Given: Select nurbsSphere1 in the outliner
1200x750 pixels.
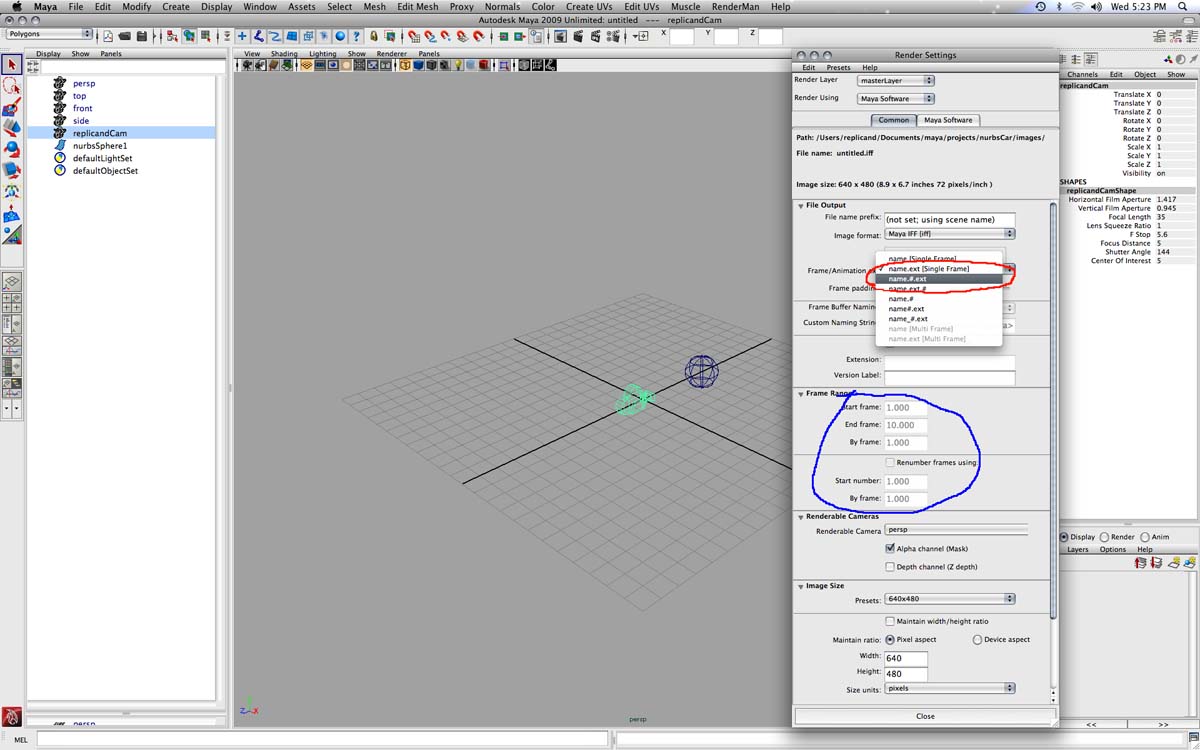Looking at the screenshot, I should coord(100,146).
